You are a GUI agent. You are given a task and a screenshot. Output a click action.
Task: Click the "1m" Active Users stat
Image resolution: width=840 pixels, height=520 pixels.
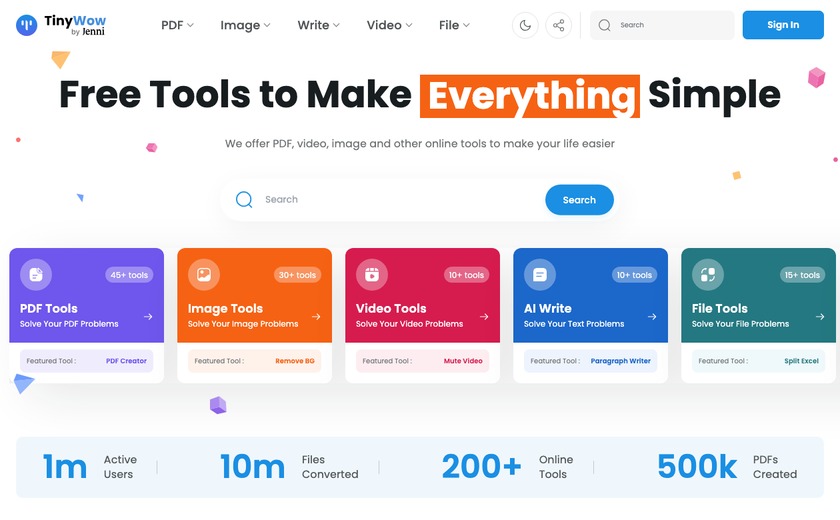click(65, 466)
